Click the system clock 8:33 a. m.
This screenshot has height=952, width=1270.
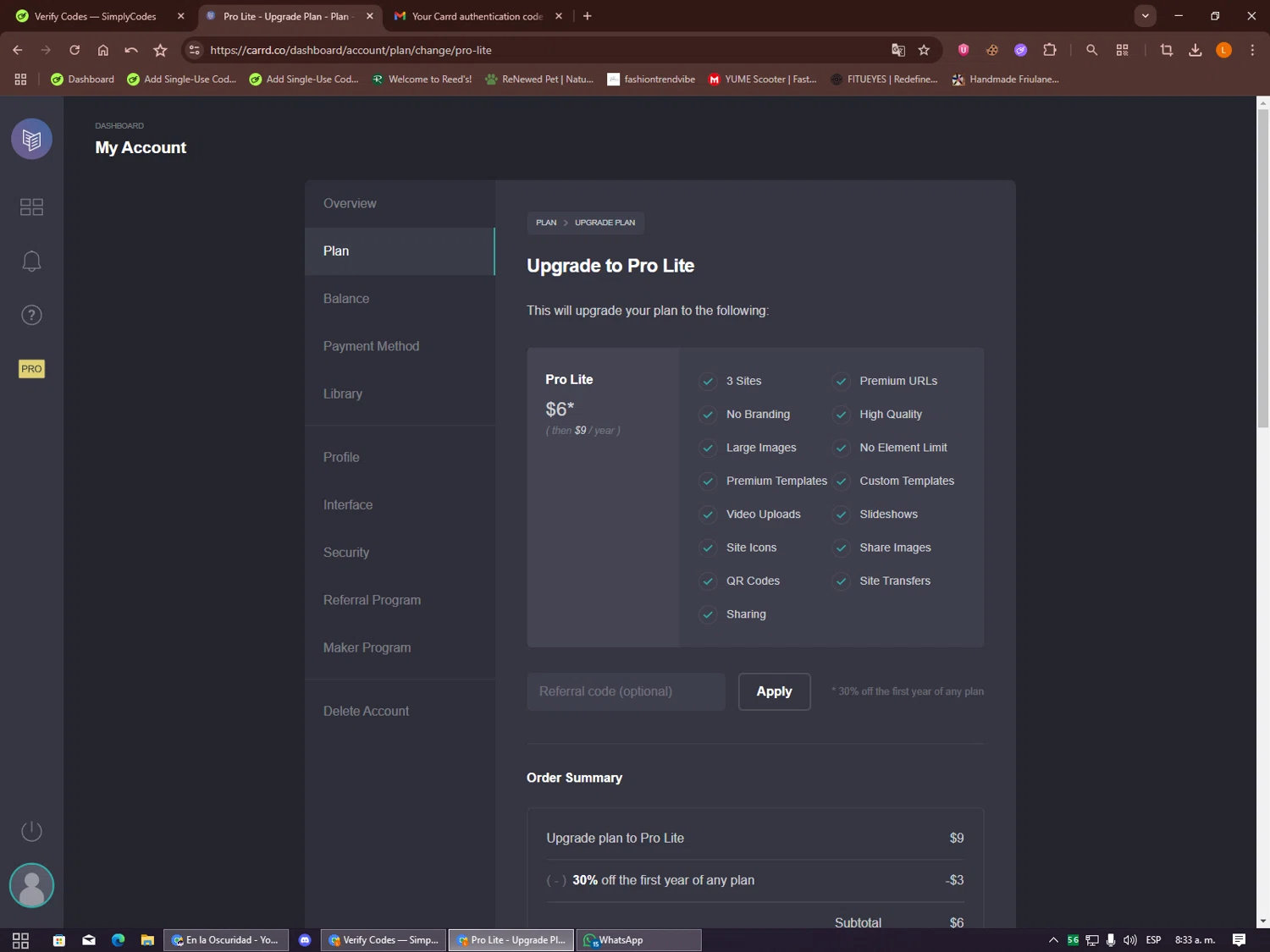pyautogui.click(x=1195, y=940)
